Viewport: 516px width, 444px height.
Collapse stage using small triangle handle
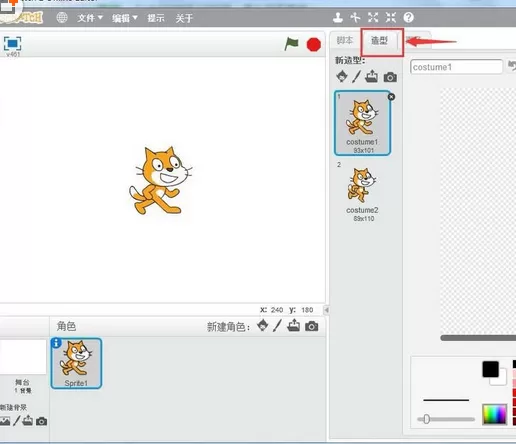click(327, 310)
